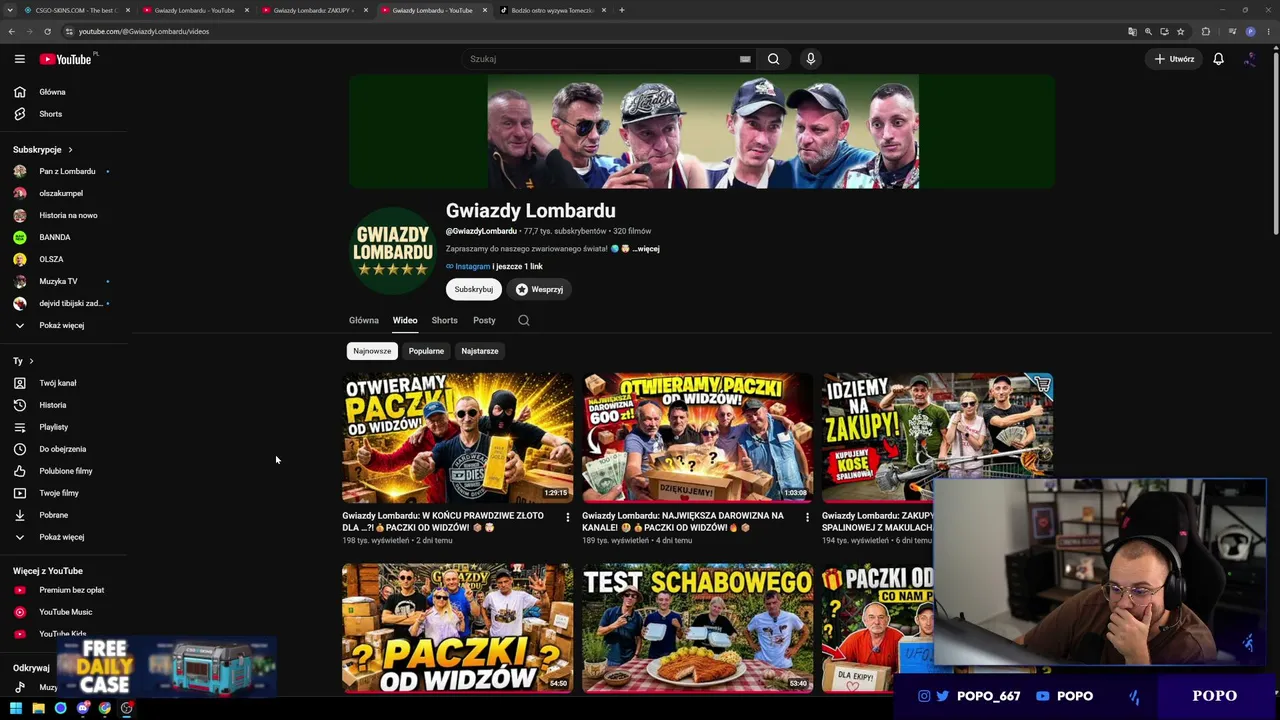Open File Explorer from the taskbar
Image resolution: width=1280 pixels, height=720 pixels.
tap(38, 708)
